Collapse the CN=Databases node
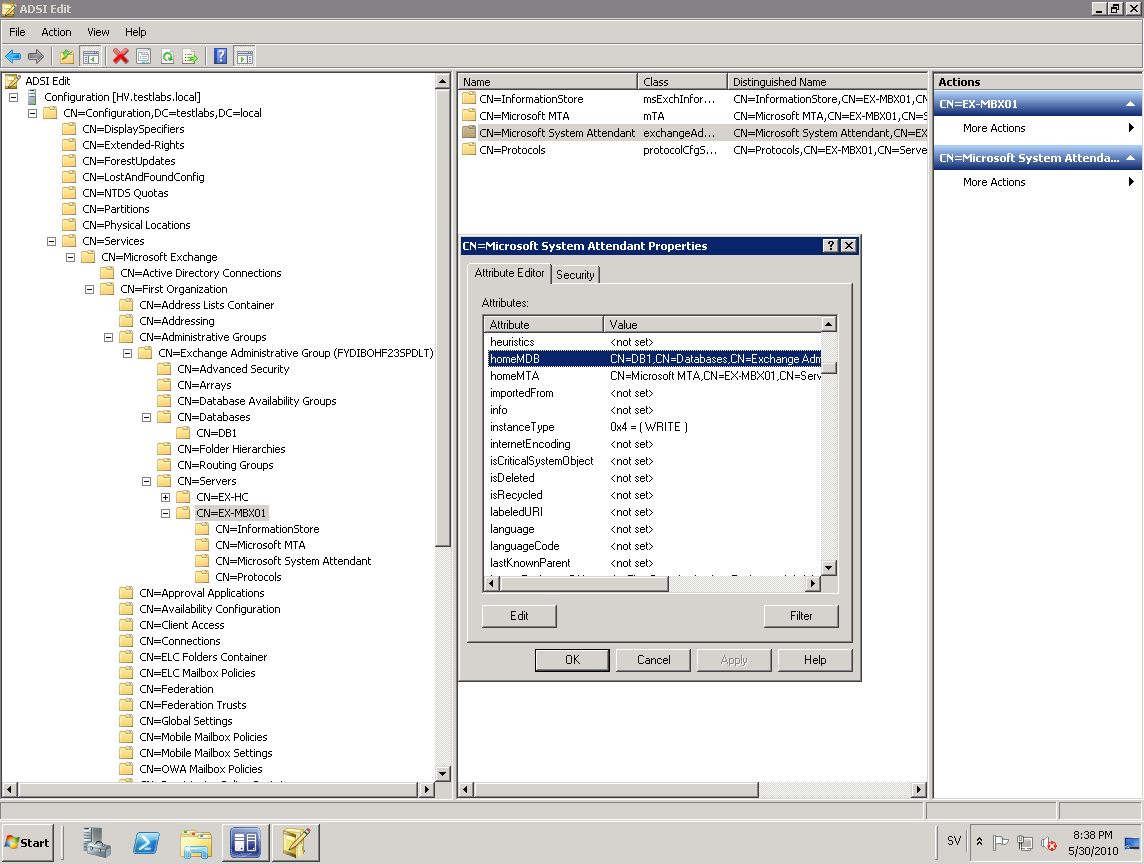The height and width of the screenshot is (864, 1144). pos(146,417)
